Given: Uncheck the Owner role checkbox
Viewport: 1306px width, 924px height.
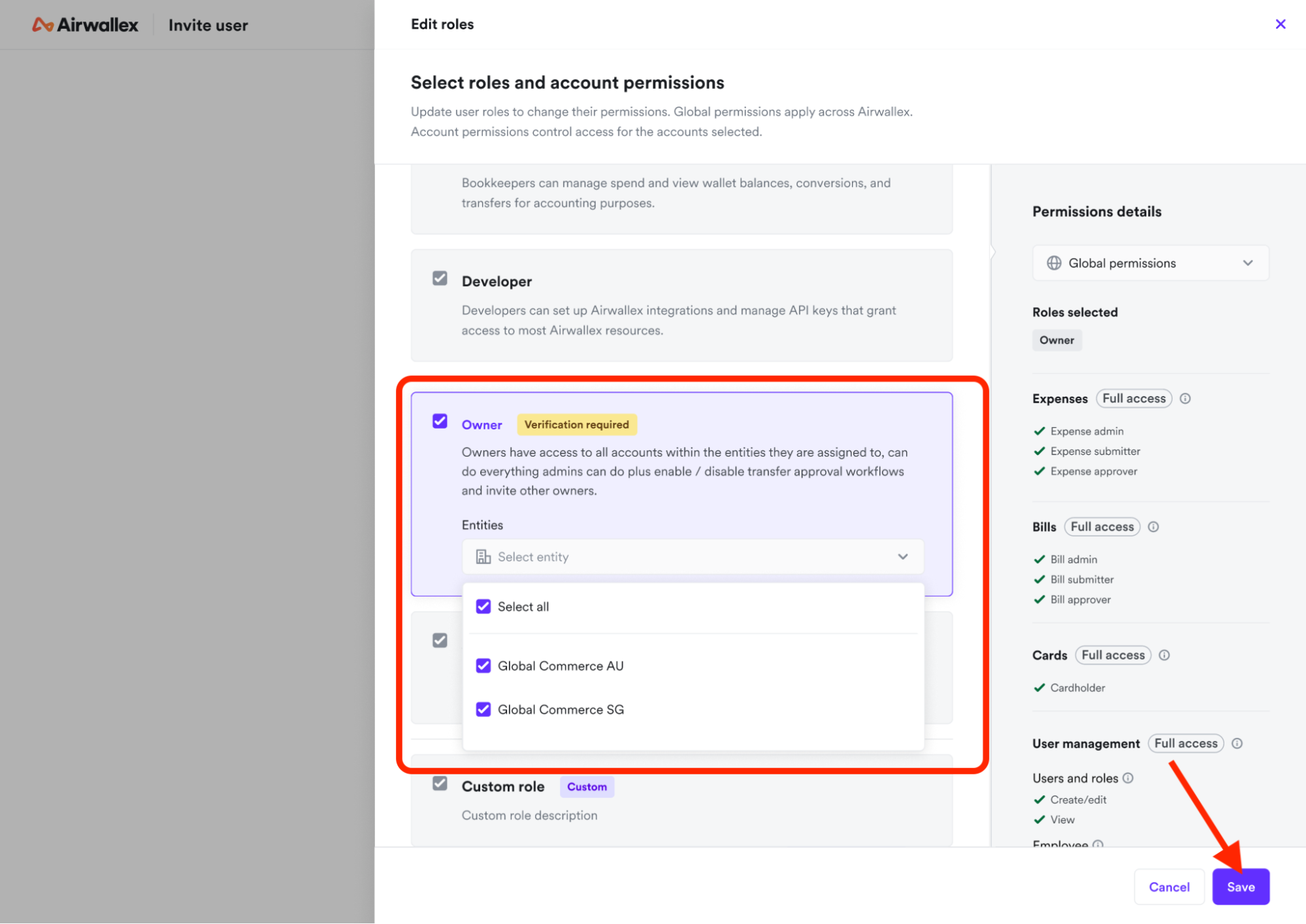Looking at the screenshot, I should tap(440, 421).
